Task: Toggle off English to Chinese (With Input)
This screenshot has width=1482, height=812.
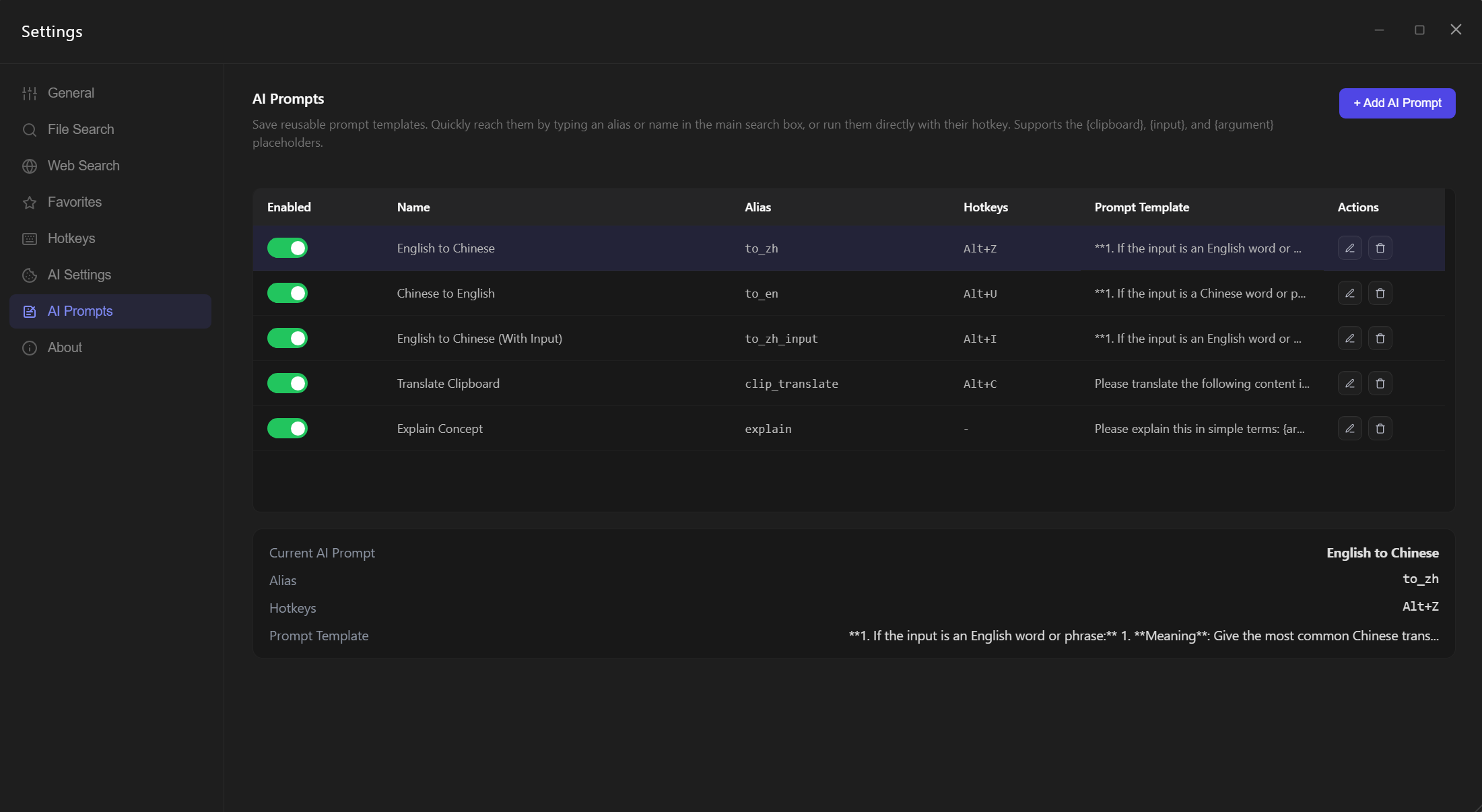Action: coord(288,339)
